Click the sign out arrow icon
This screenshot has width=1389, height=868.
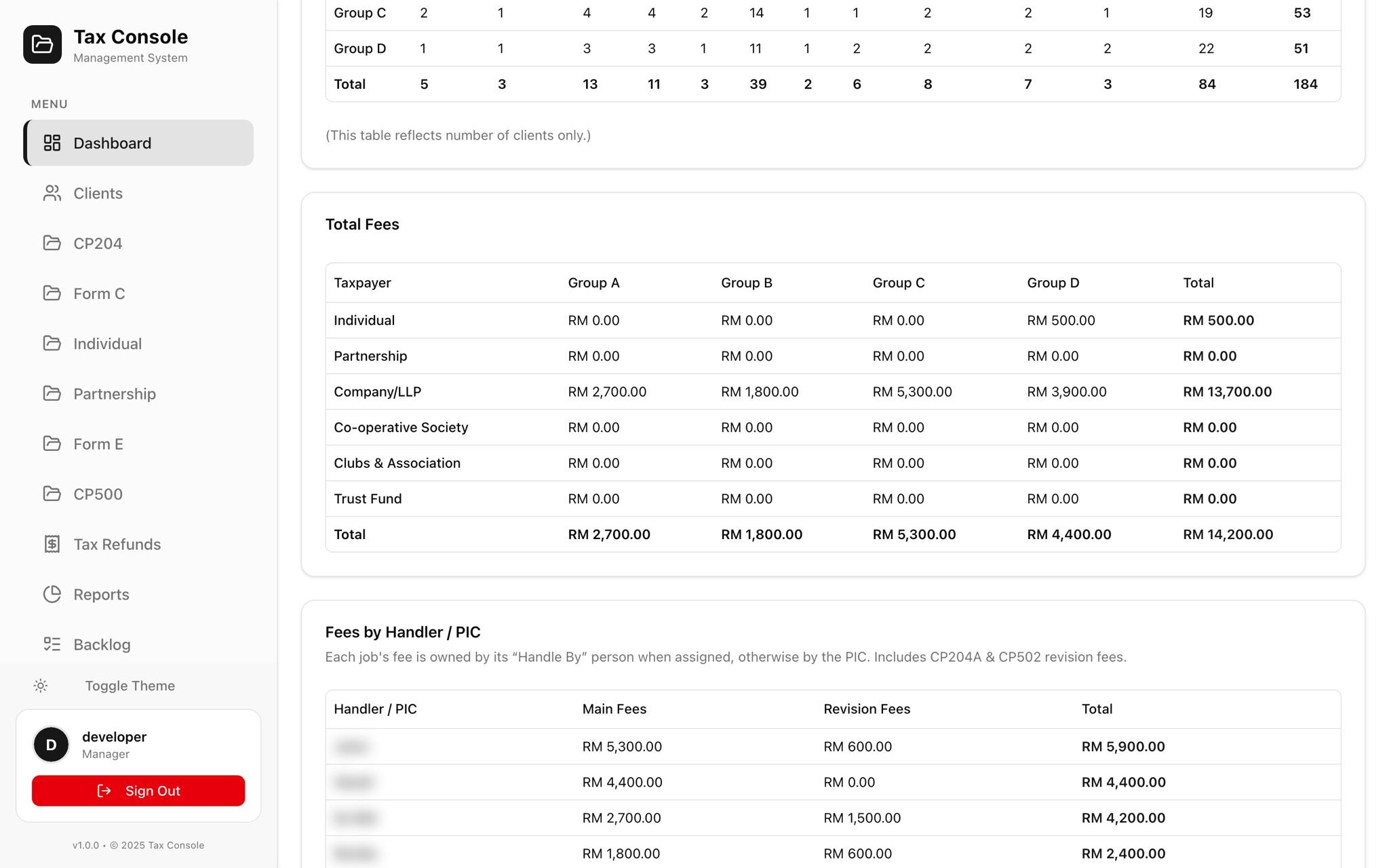[104, 791]
